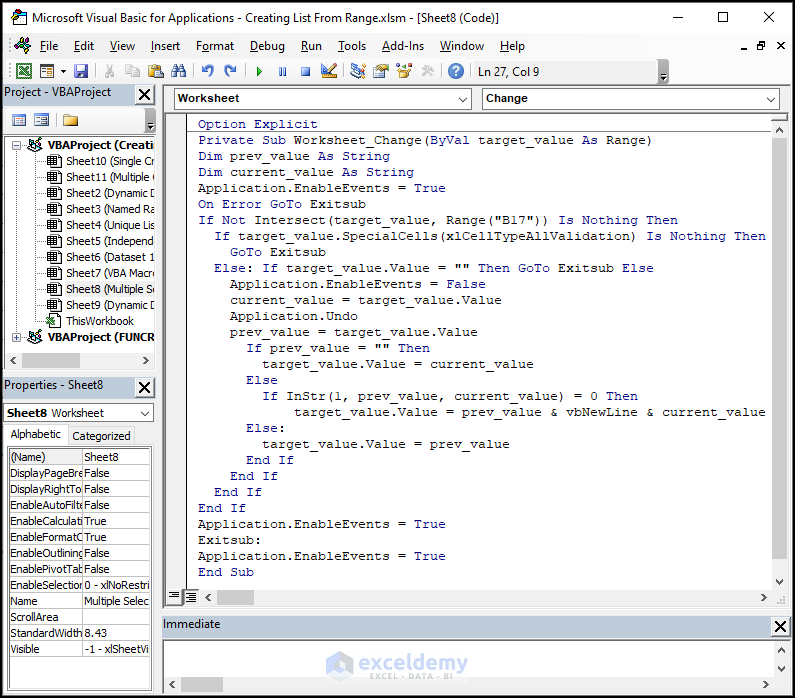The width and height of the screenshot is (795, 698).
Task: Open the Help question mark icon
Action: 456,71
